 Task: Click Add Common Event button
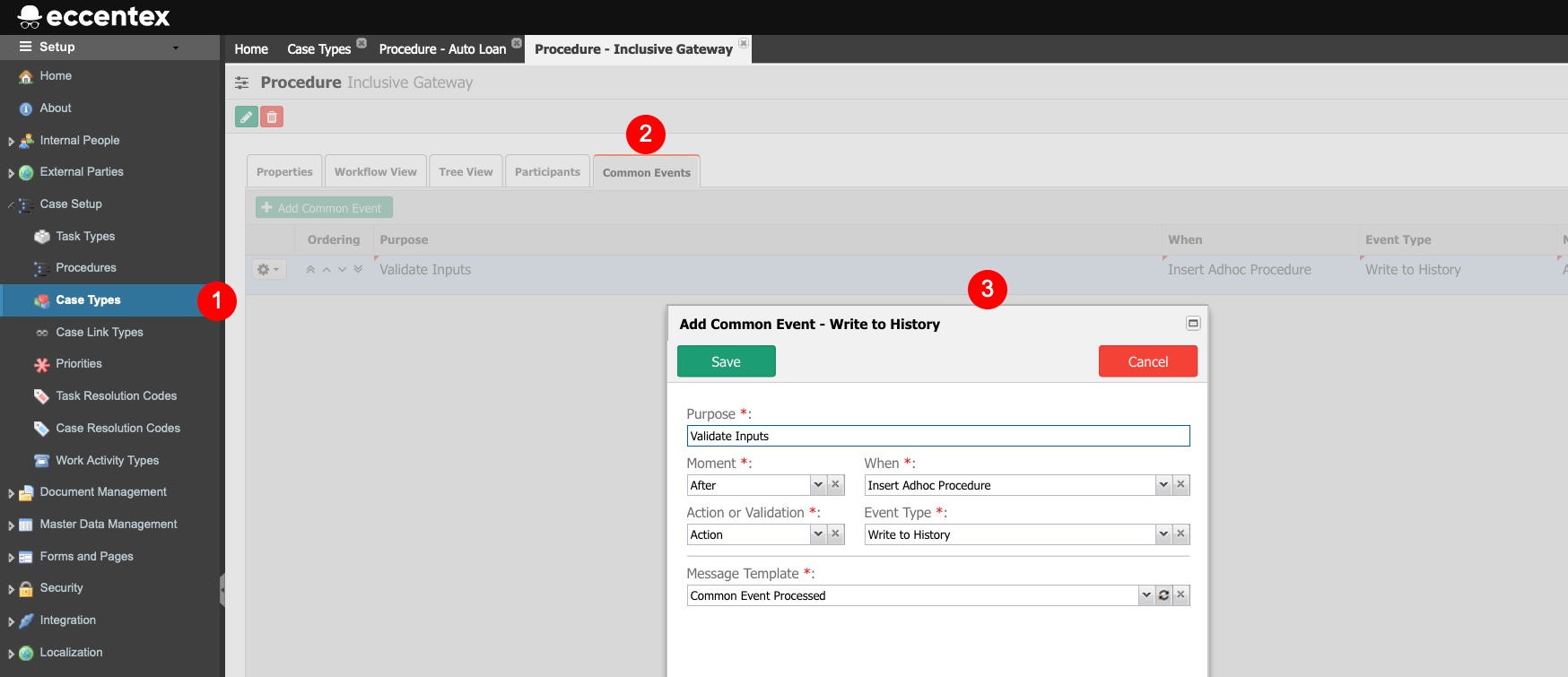(x=324, y=208)
